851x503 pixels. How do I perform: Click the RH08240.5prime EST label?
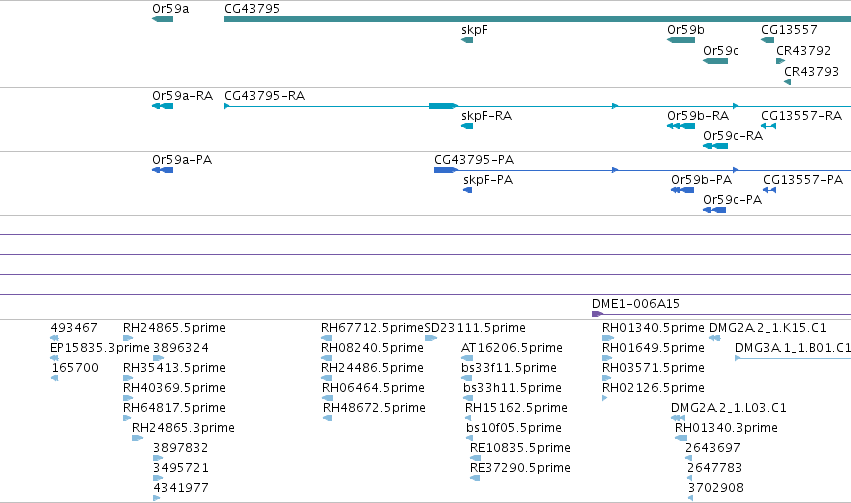[x=372, y=348]
